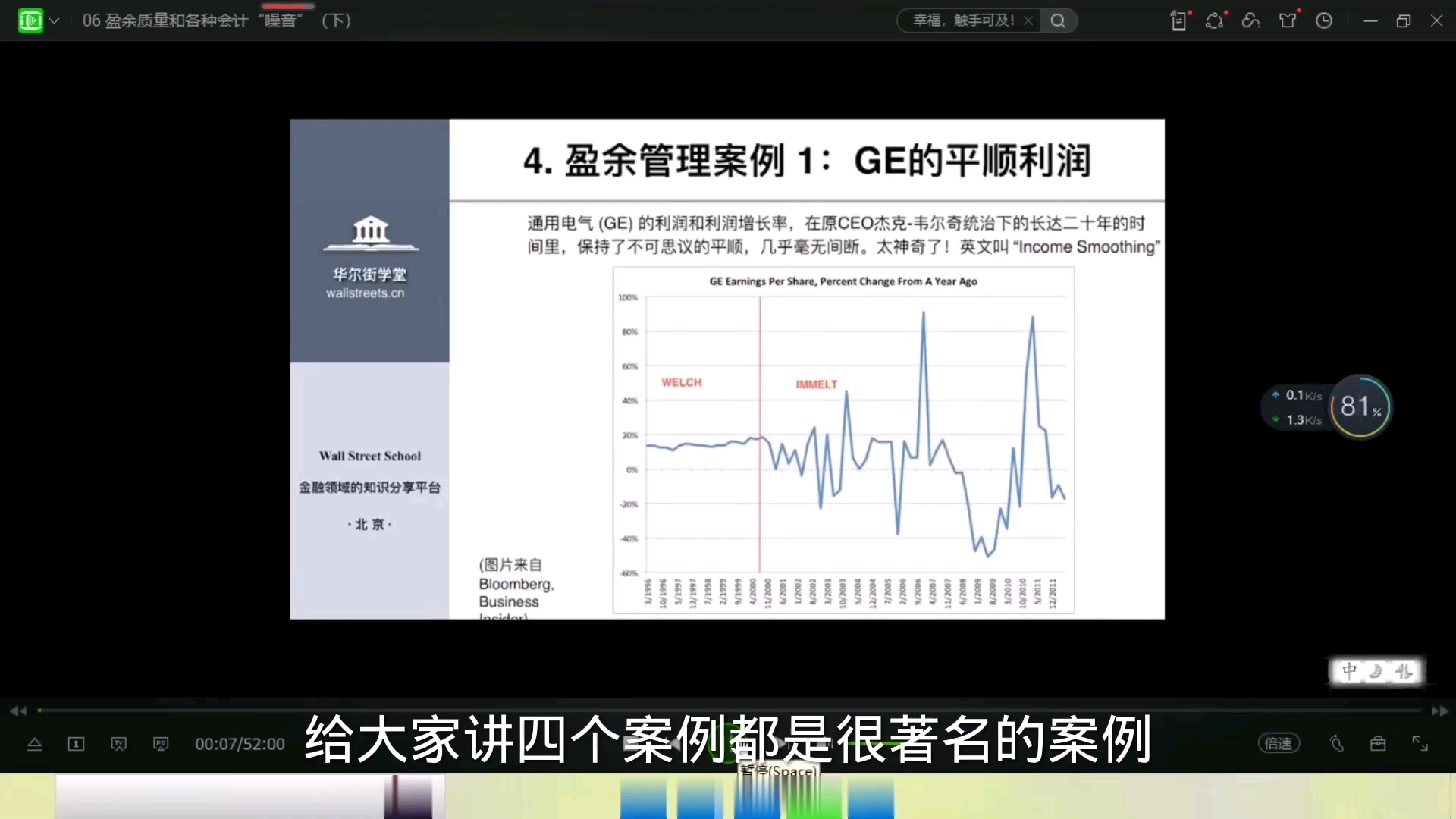Viewport: 1456px width, 819px height.
Task: Click the 华尔街学堂 logo in the slide
Action: coord(370,256)
